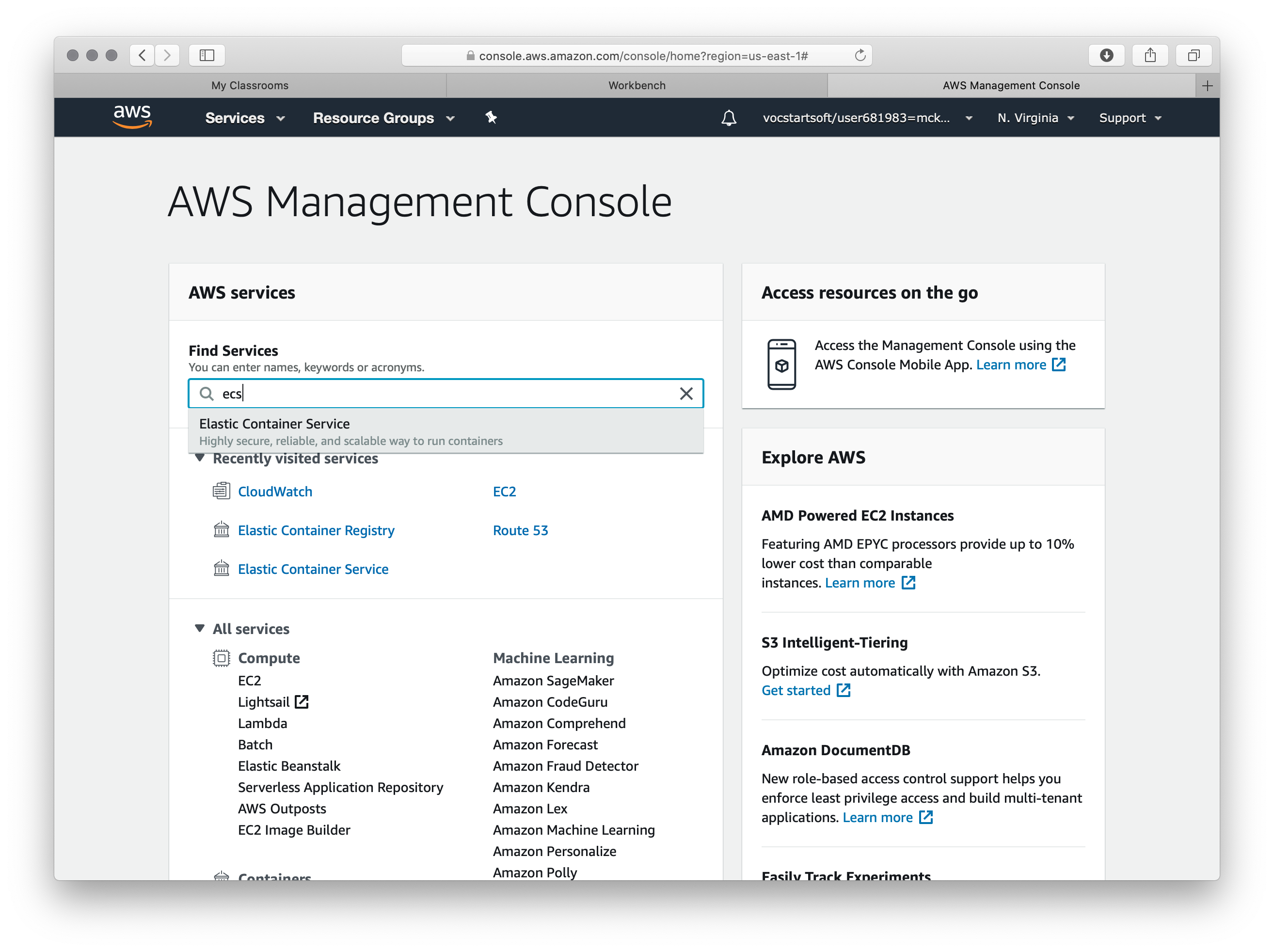
Task: Open Lightsail under Compute
Action: 264,701
